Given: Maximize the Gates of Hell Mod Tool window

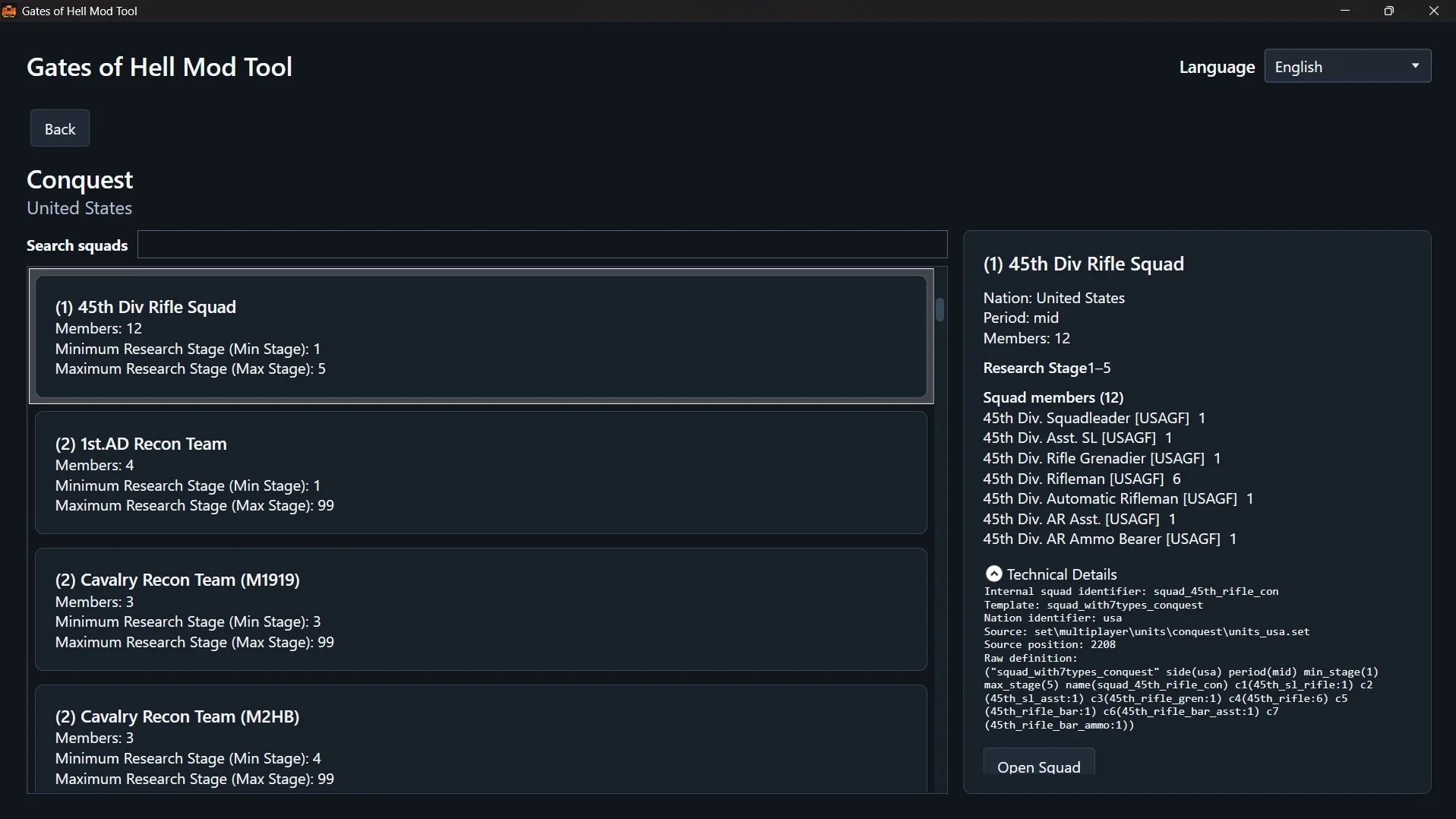Looking at the screenshot, I should click(x=1389, y=11).
